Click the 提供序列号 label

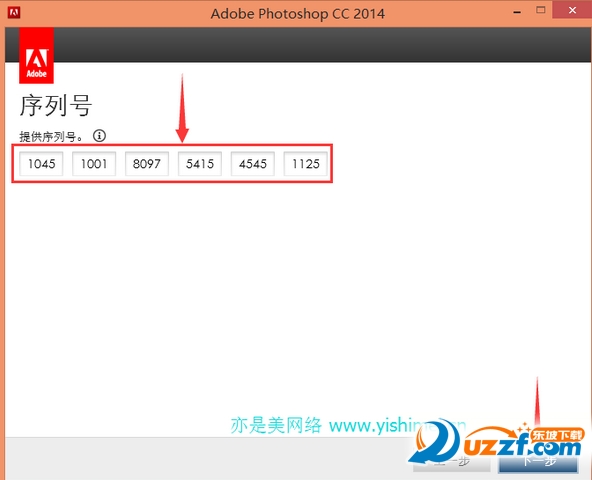(51, 136)
